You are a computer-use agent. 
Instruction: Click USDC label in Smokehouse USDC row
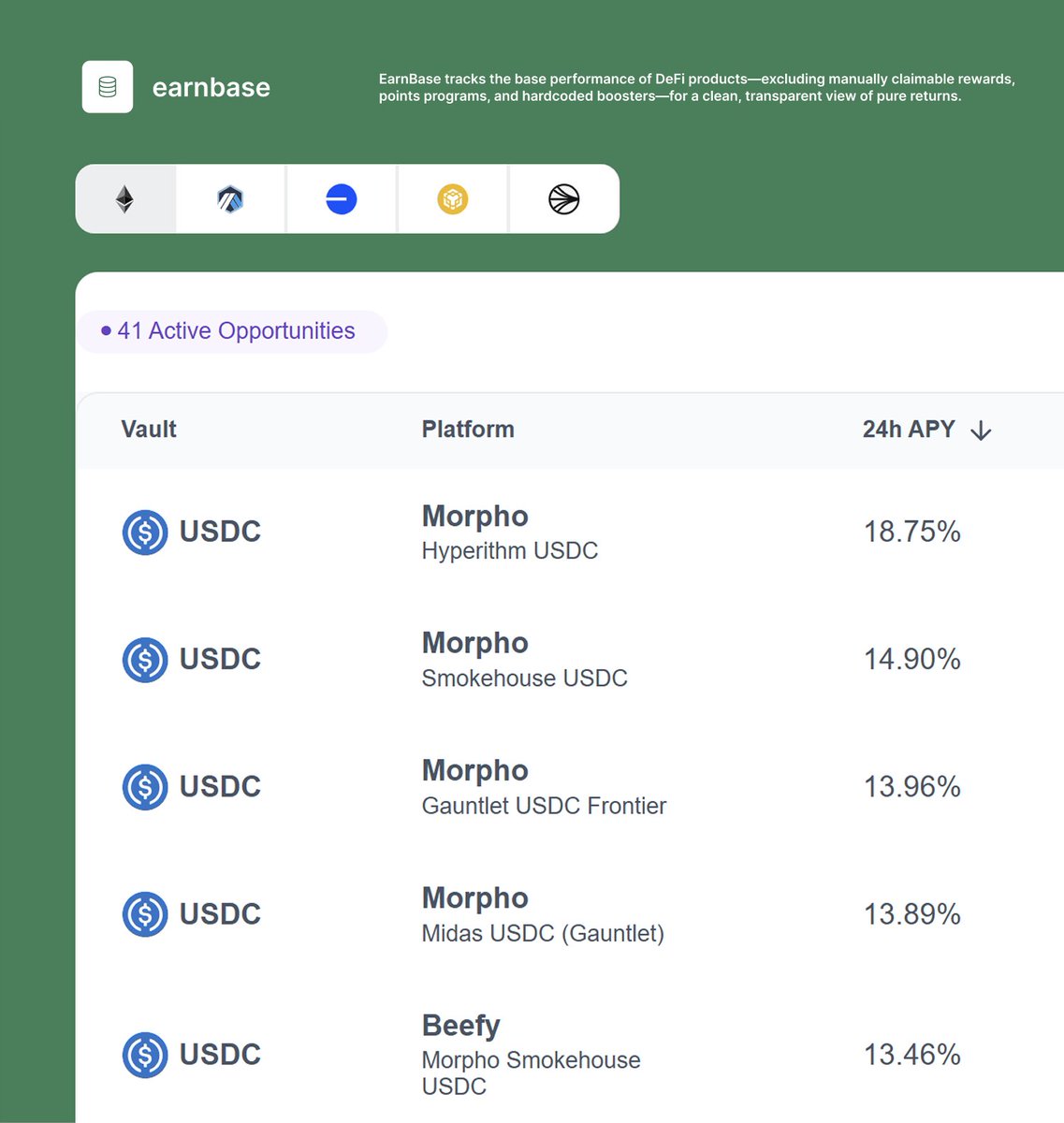click(220, 659)
